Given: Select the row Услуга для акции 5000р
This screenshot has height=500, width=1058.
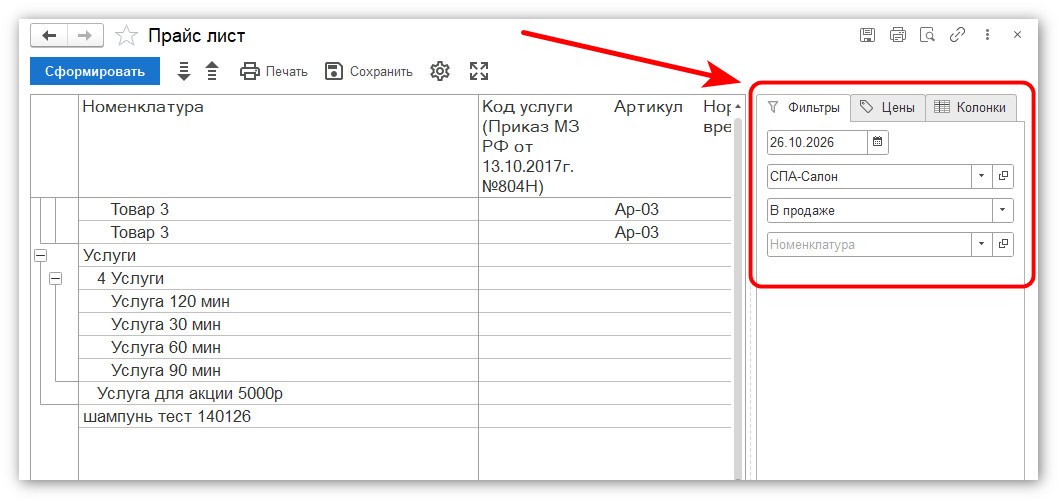Looking at the screenshot, I should [405, 393].
